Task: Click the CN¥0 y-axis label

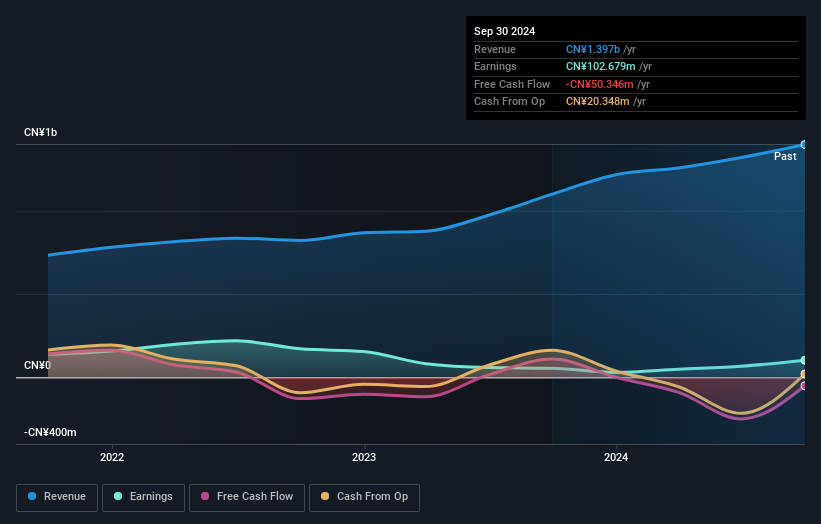Action: (37, 365)
